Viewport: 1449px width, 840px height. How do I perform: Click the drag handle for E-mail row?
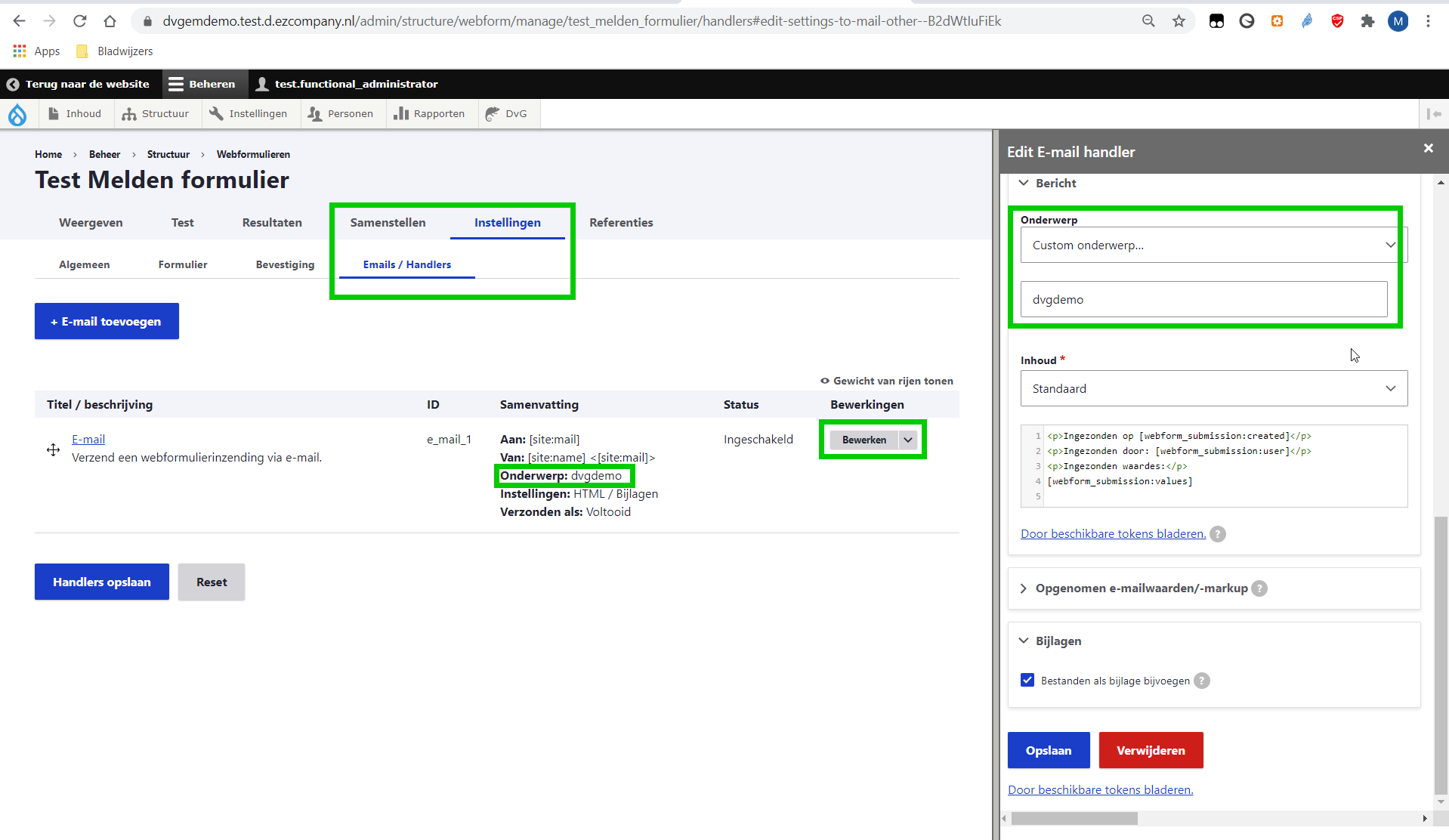coord(53,450)
